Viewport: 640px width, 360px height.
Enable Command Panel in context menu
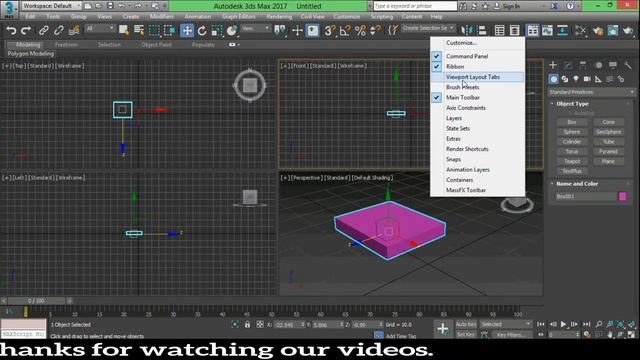(478, 56)
